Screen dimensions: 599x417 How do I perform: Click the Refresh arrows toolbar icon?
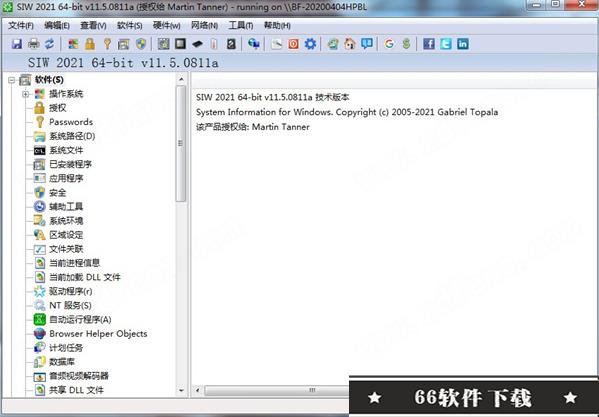[x=50, y=44]
